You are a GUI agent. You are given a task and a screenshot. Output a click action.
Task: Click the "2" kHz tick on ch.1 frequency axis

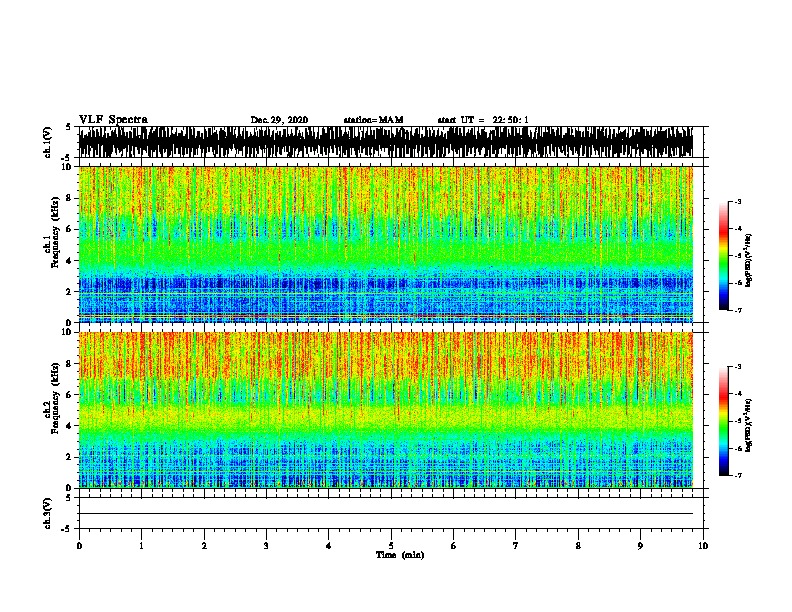70,292
